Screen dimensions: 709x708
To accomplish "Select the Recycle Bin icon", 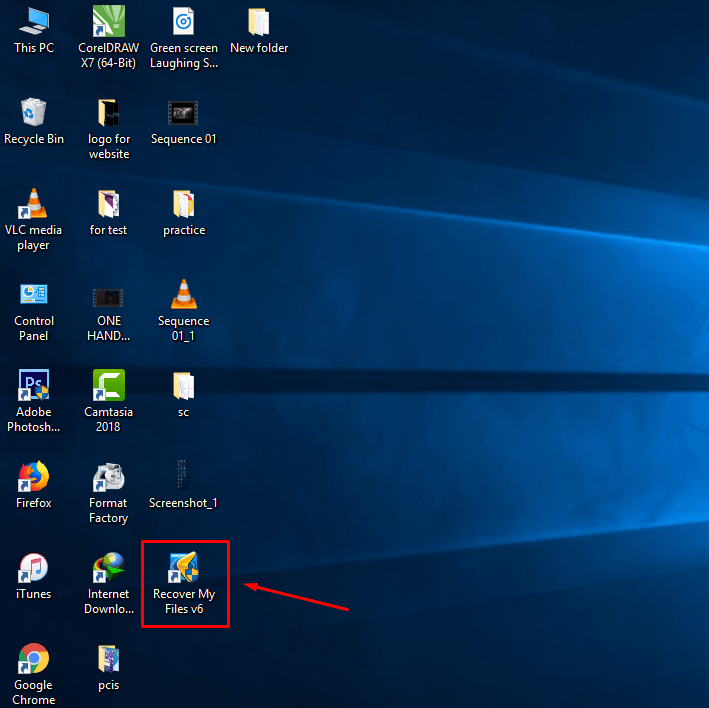I will click(x=34, y=113).
